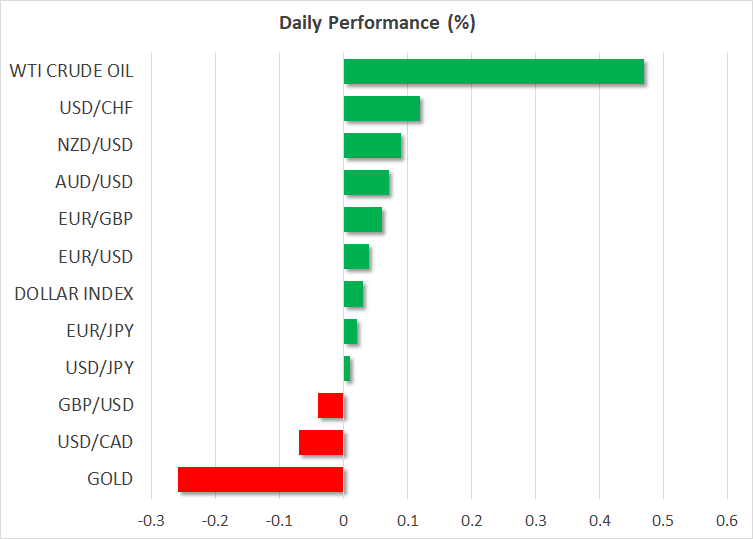753x539 pixels.
Task: Click the AUD/USD green bar
Action: coord(366,183)
